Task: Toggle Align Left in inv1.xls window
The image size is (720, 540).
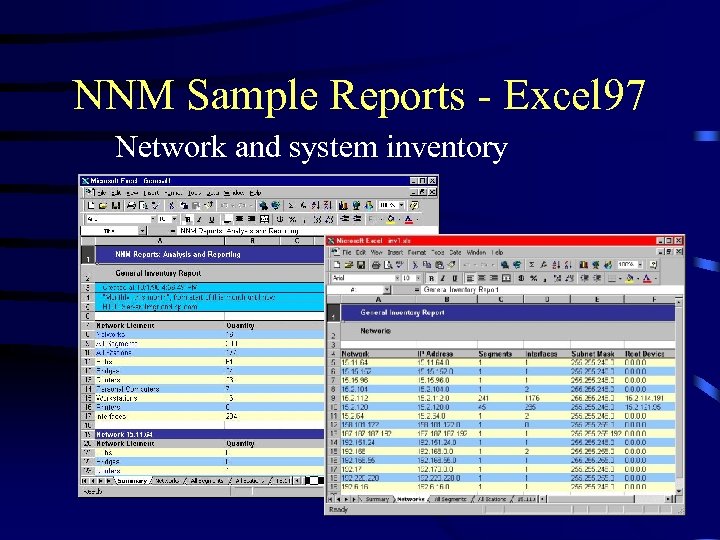Action: [x=470, y=278]
